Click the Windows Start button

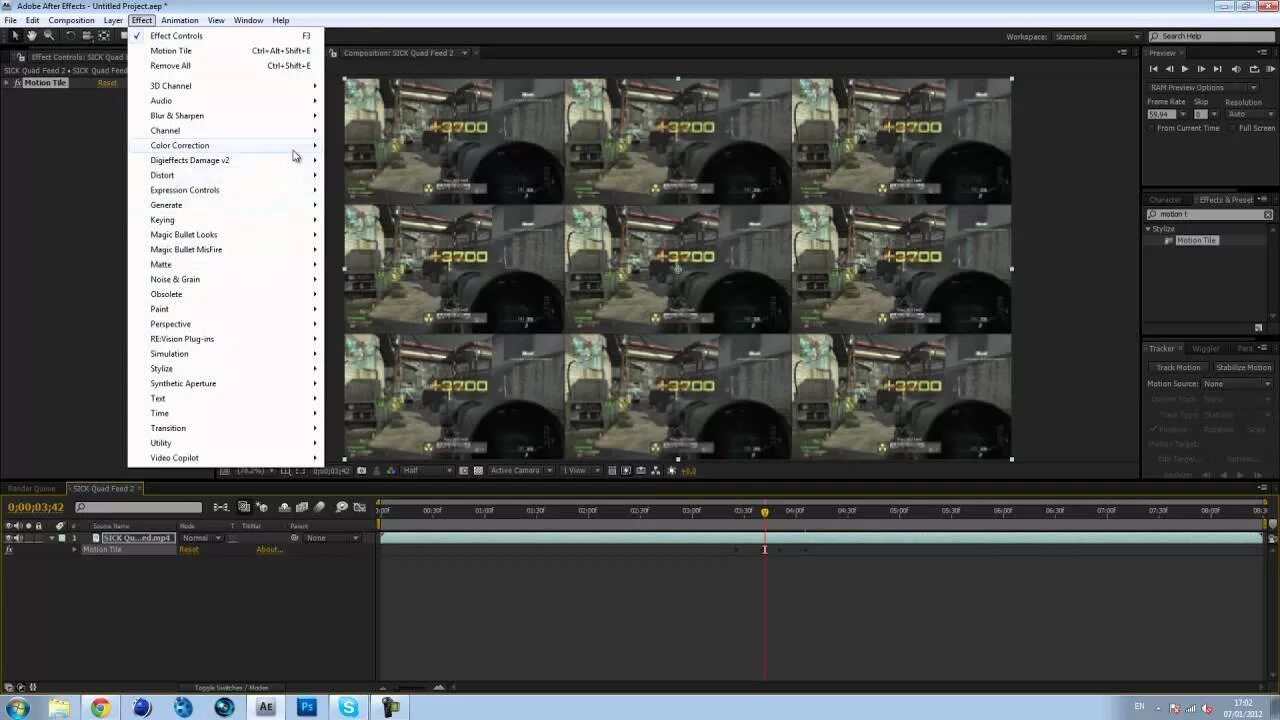pos(18,708)
